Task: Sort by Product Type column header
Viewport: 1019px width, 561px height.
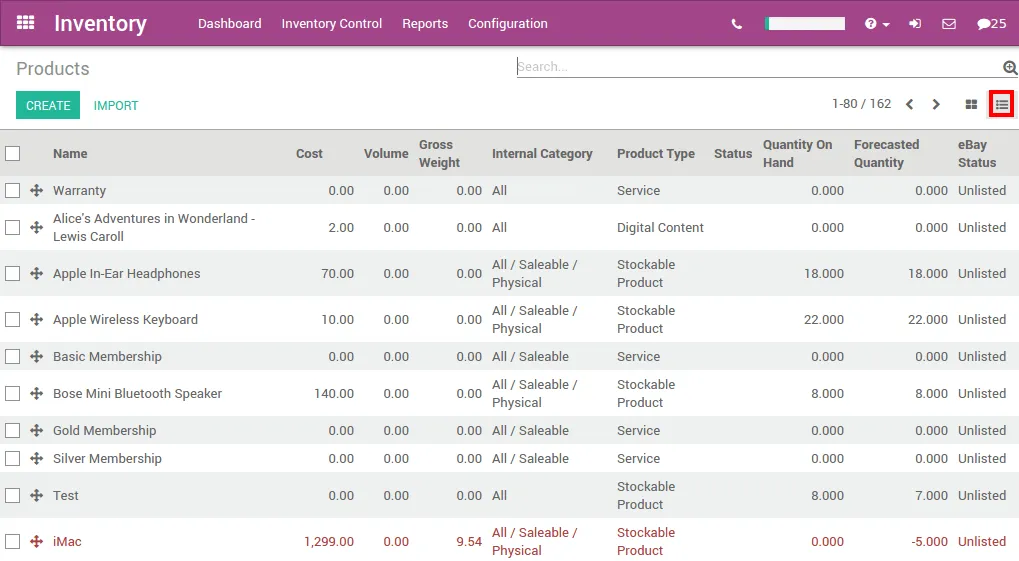Action: point(656,154)
